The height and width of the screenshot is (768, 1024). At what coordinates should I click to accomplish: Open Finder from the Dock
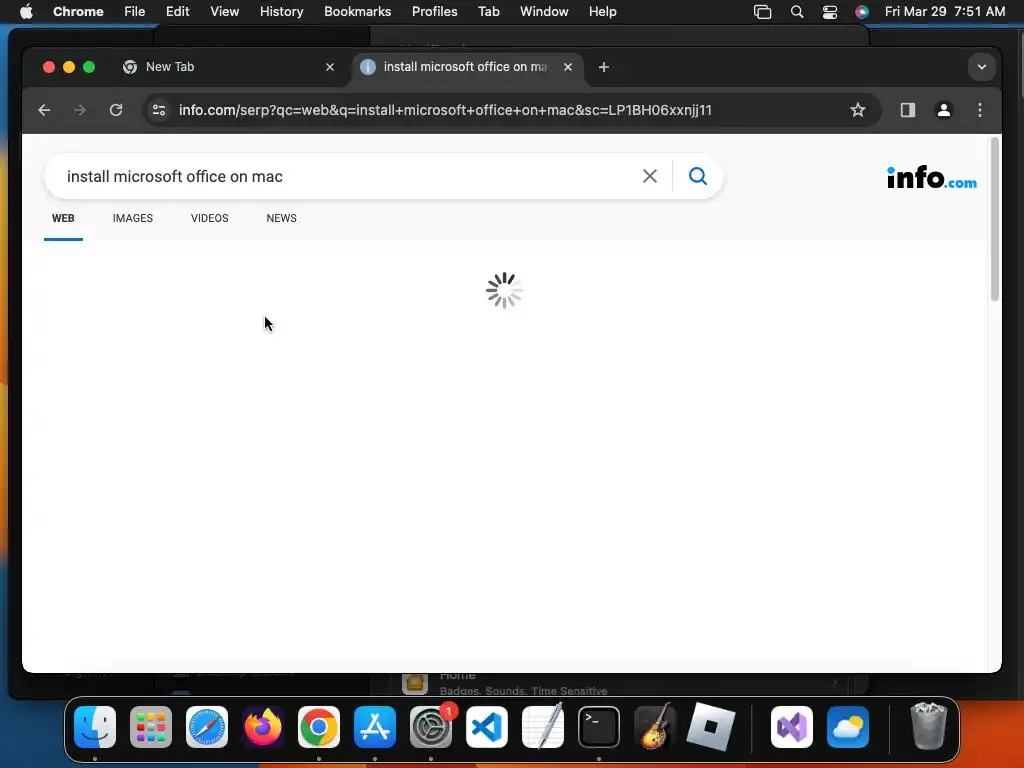point(95,727)
